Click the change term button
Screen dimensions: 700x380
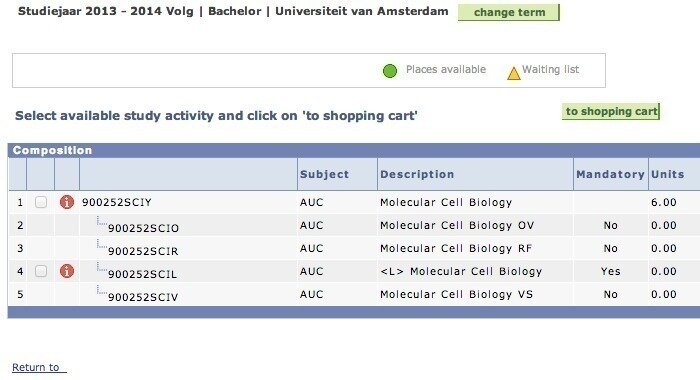[509, 13]
